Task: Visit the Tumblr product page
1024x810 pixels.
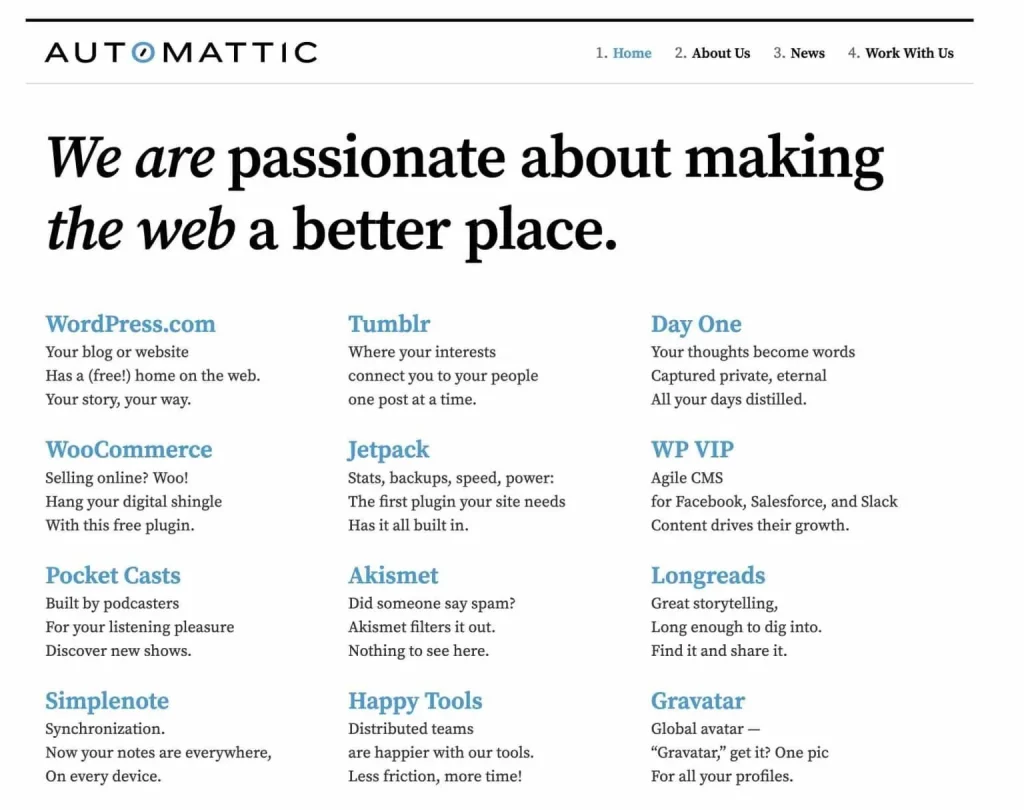Action: pyautogui.click(x=388, y=324)
